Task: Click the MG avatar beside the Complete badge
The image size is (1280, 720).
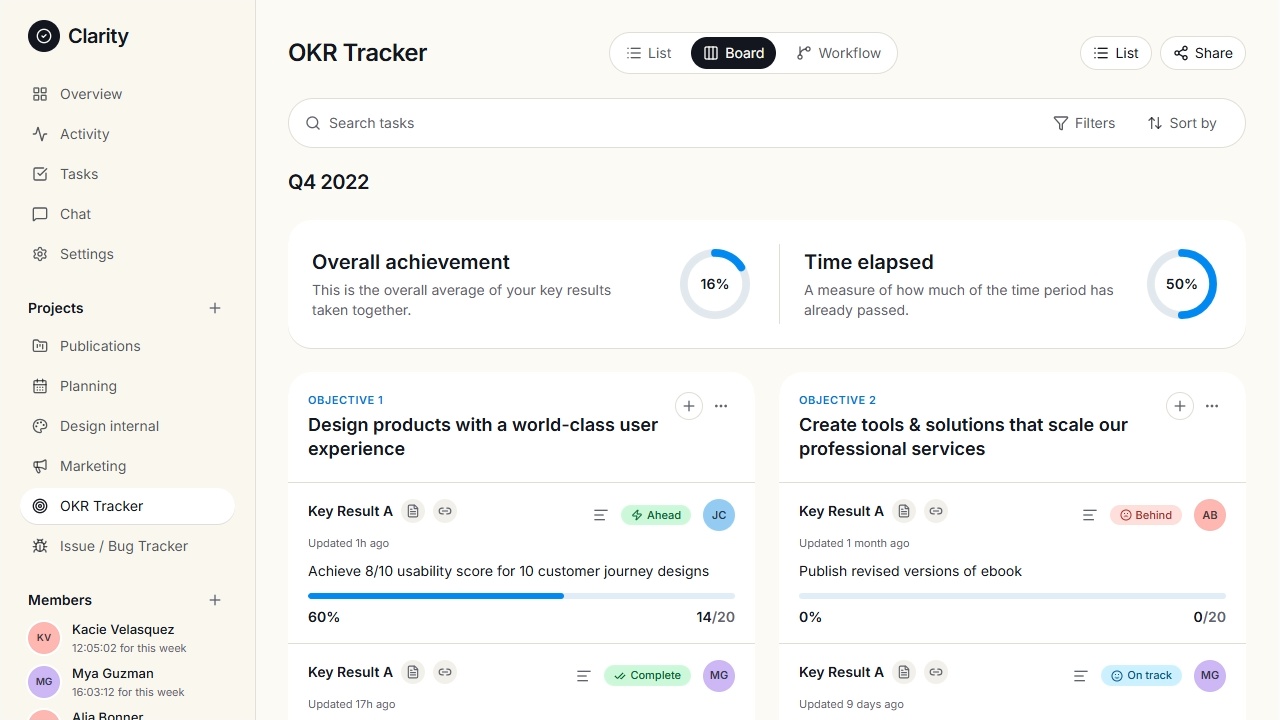Action: pyautogui.click(x=719, y=676)
